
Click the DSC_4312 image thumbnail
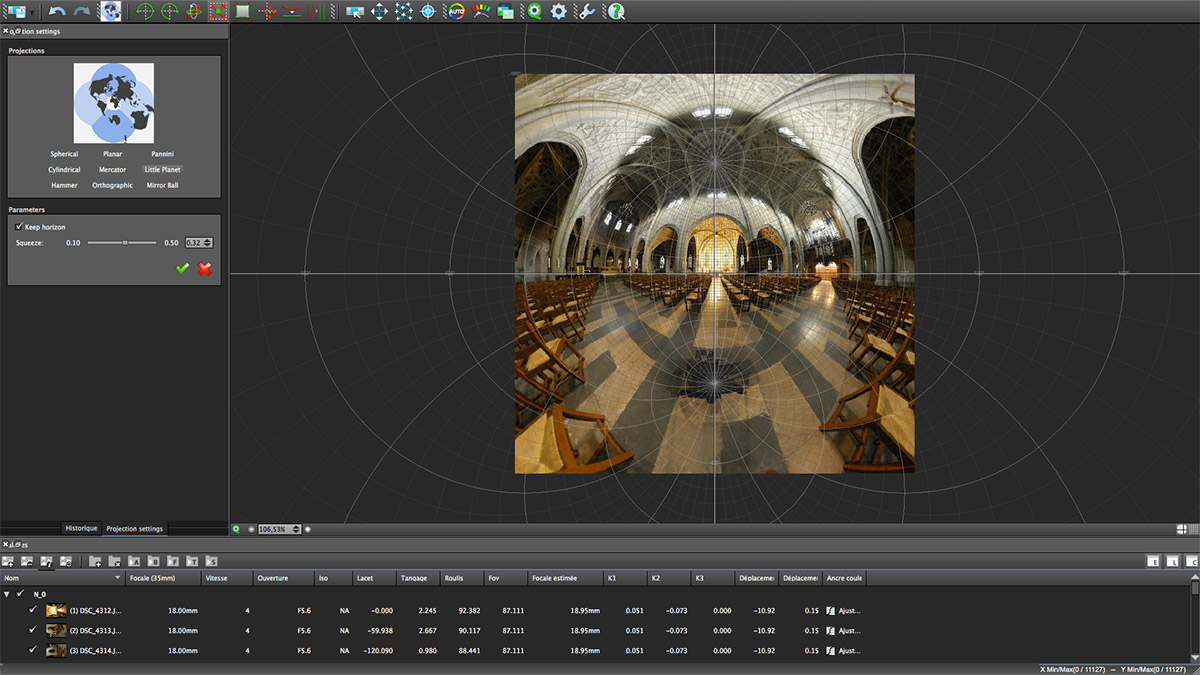[56, 611]
